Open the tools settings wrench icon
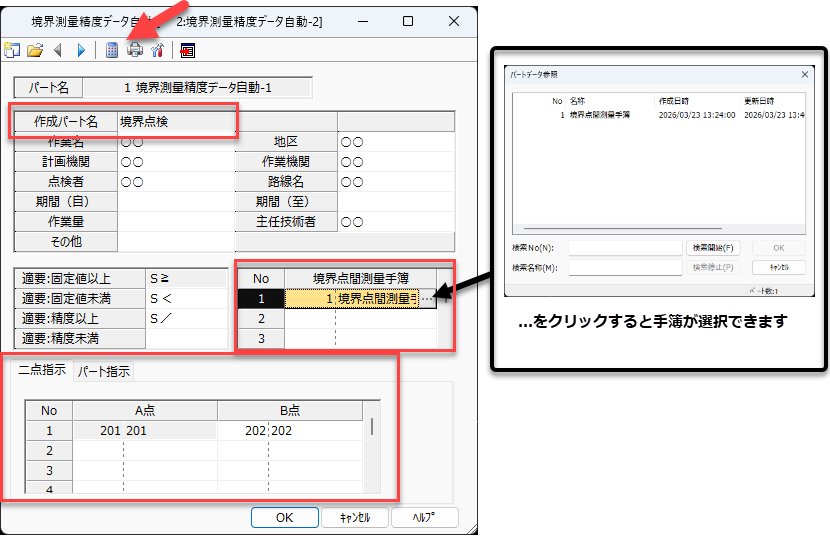 (x=157, y=50)
